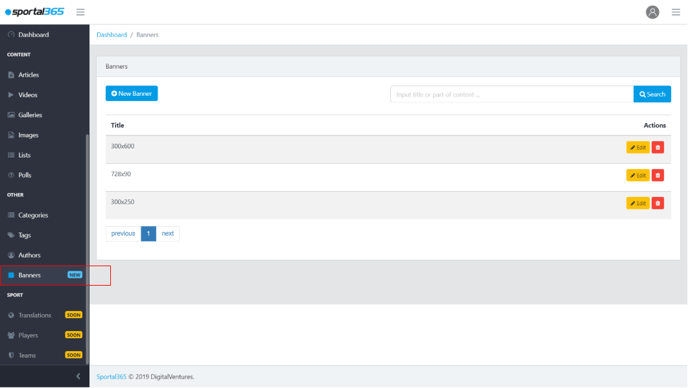Edit the 728x90 banner
688x388 pixels.
(x=638, y=176)
